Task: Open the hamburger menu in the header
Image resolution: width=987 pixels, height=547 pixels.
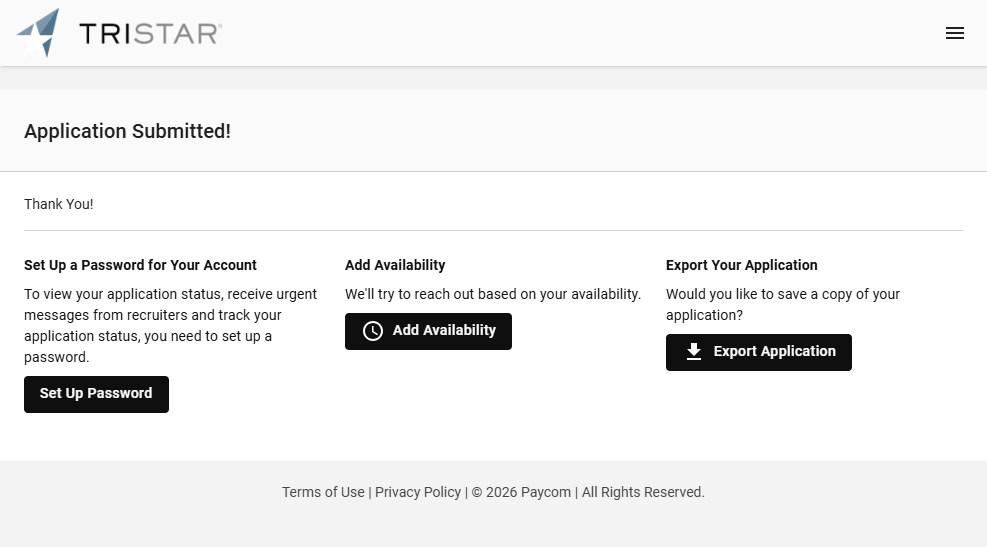Action: tap(954, 33)
